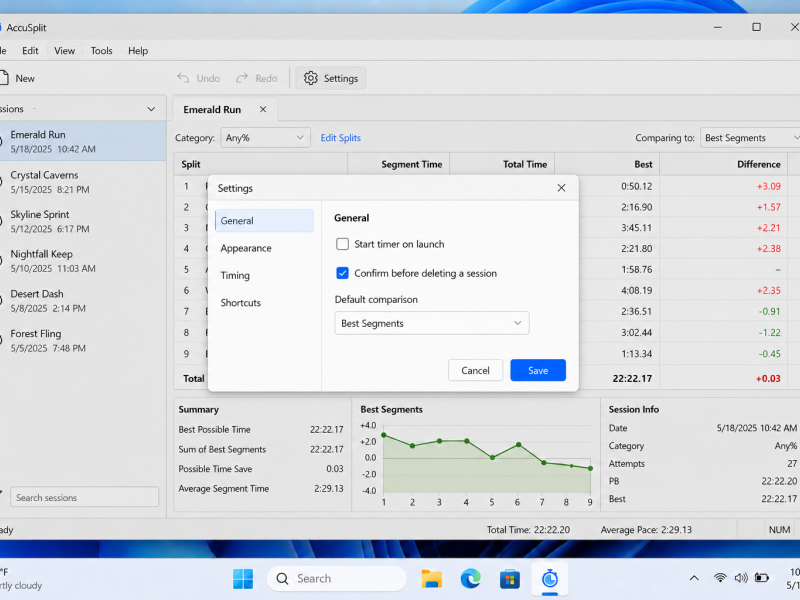Click the Cancel button
800x600 pixels.
[x=475, y=370]
